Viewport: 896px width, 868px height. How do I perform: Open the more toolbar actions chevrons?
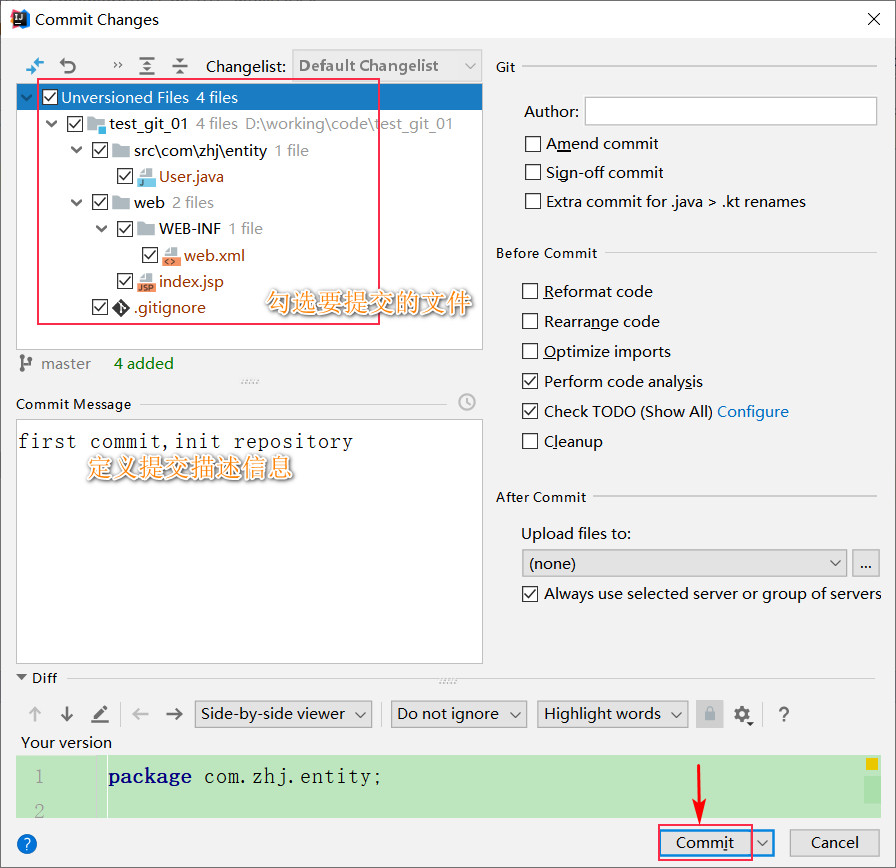[118, 65]
